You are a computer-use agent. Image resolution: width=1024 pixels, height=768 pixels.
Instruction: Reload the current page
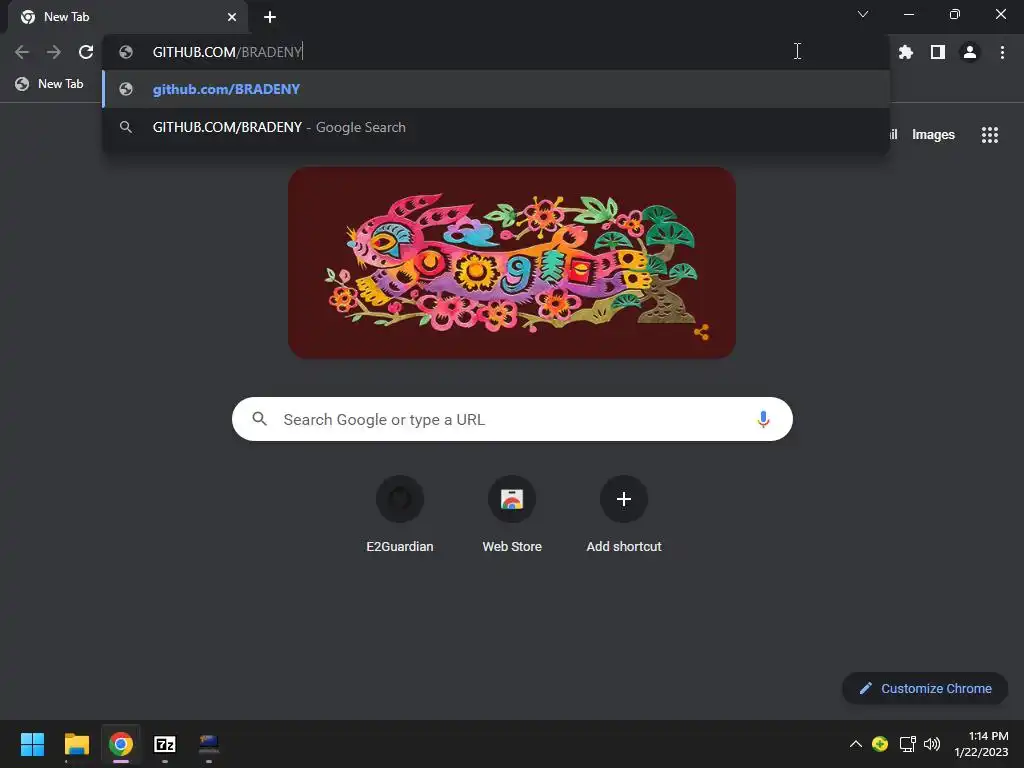(86, 52)
